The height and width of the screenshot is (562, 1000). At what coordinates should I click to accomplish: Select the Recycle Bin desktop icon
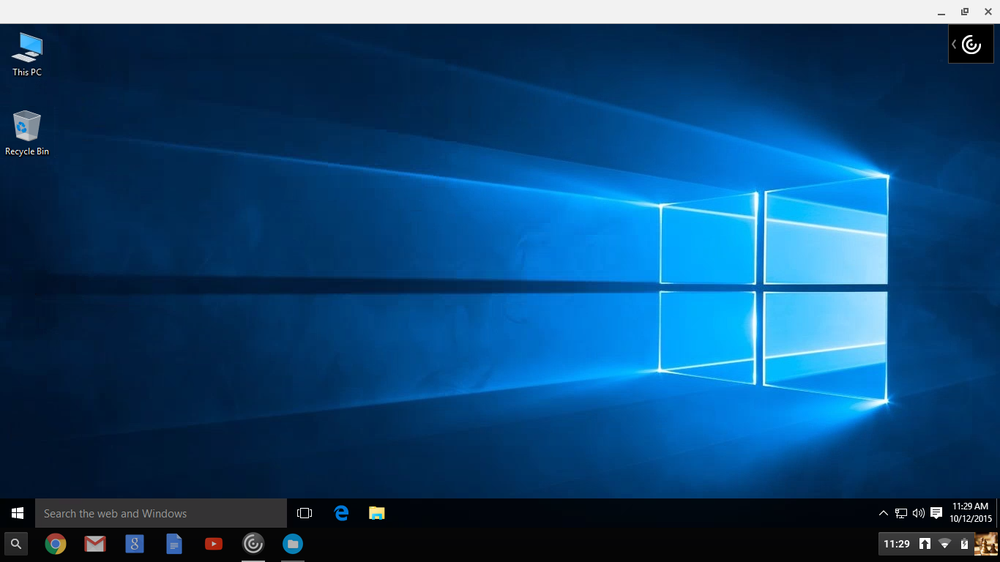click(27, 133)
